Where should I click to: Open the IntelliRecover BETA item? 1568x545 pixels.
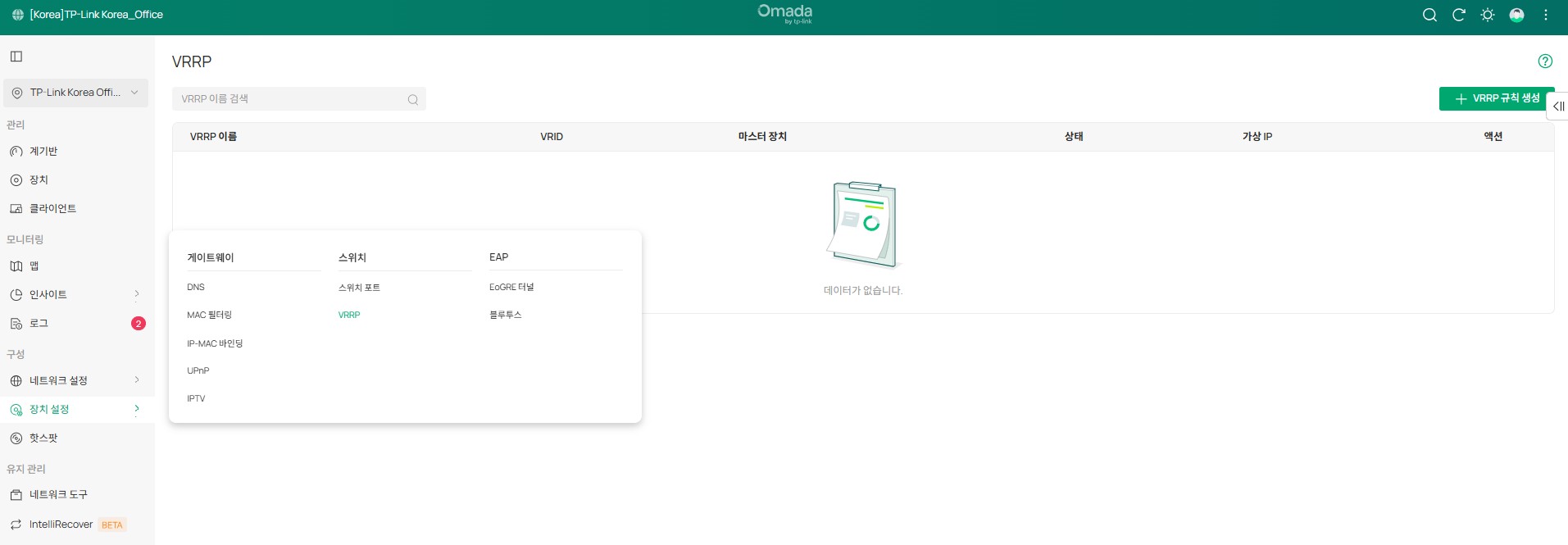tap(61, 525)
